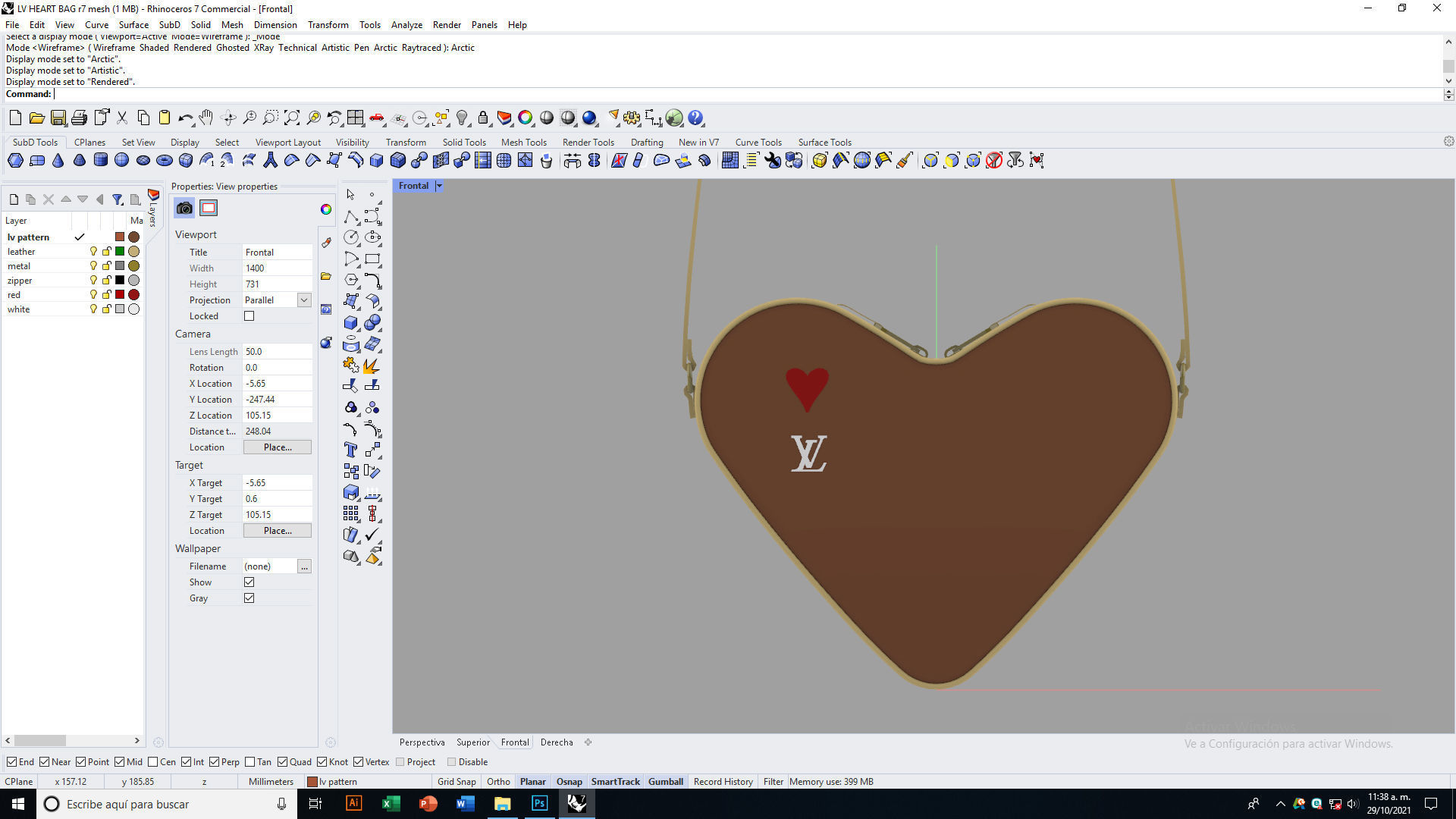1456x819 pixels.
Task: Select the Circle tool in sidebar
Action: tap(350, 237)
